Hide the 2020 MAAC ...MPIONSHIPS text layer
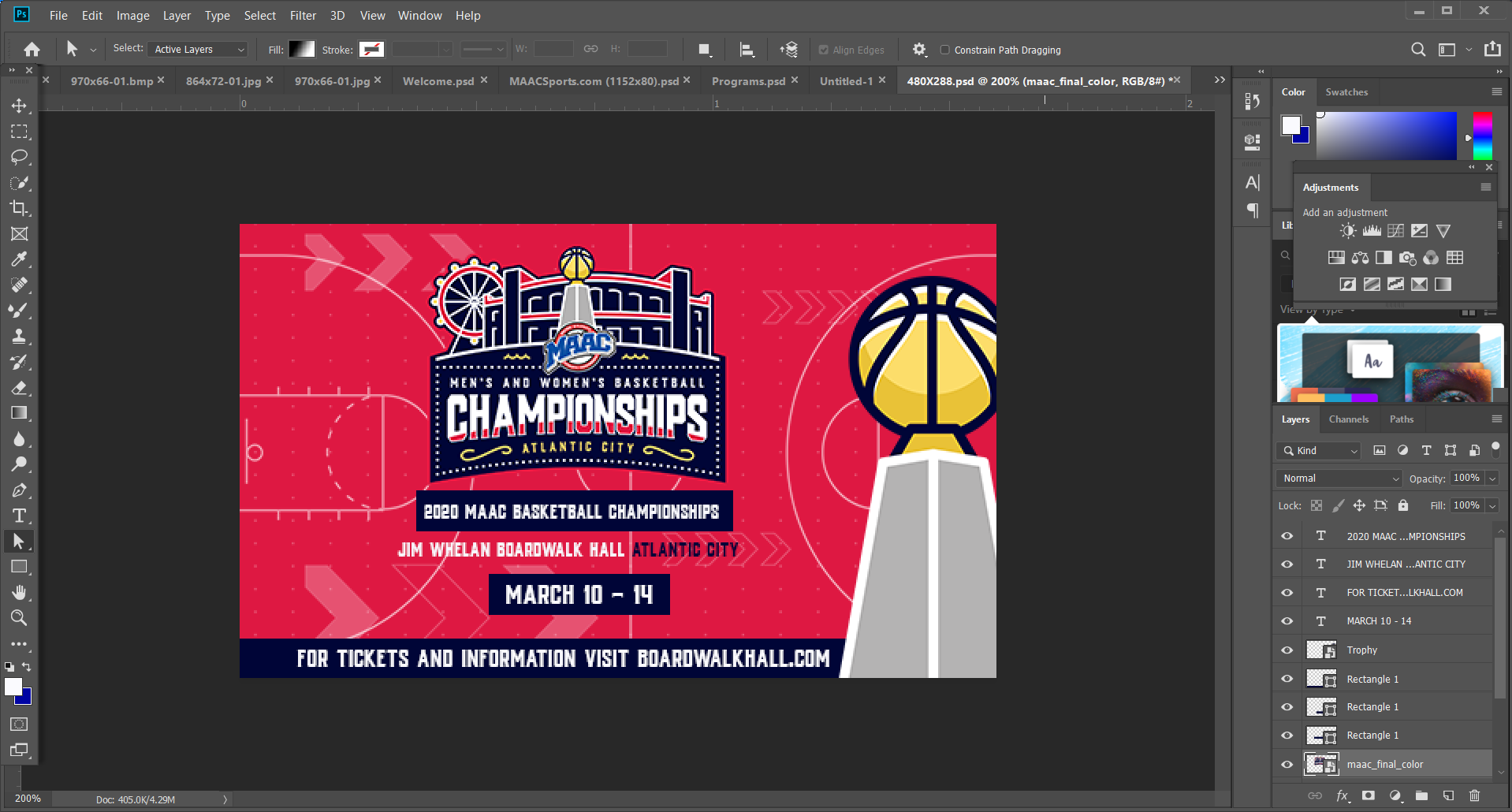The width and height of the screenshot is (1512, 812). tap(1287, 536)
